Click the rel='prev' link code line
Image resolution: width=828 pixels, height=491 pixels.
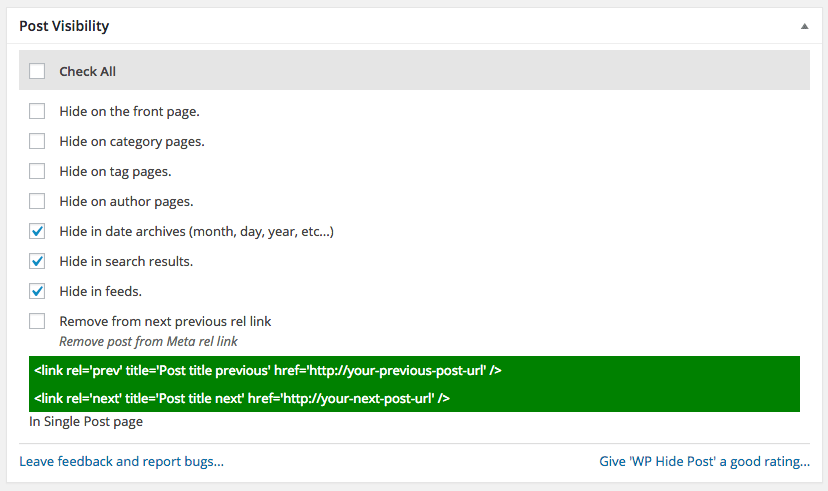coord(267,370)
